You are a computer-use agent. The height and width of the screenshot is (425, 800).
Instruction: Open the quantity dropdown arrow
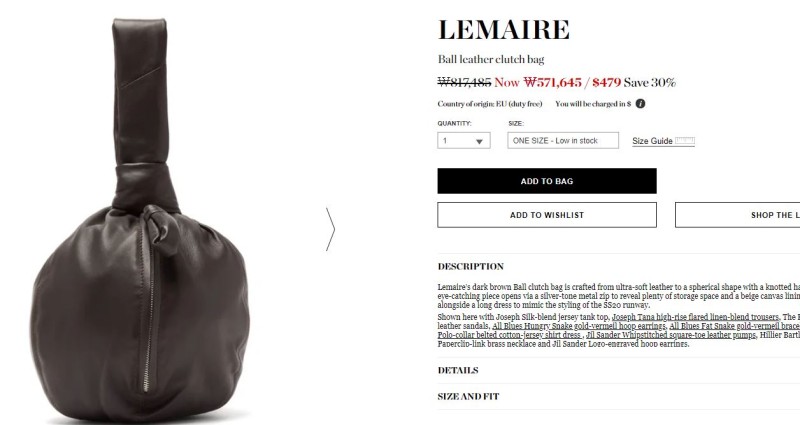479,141
